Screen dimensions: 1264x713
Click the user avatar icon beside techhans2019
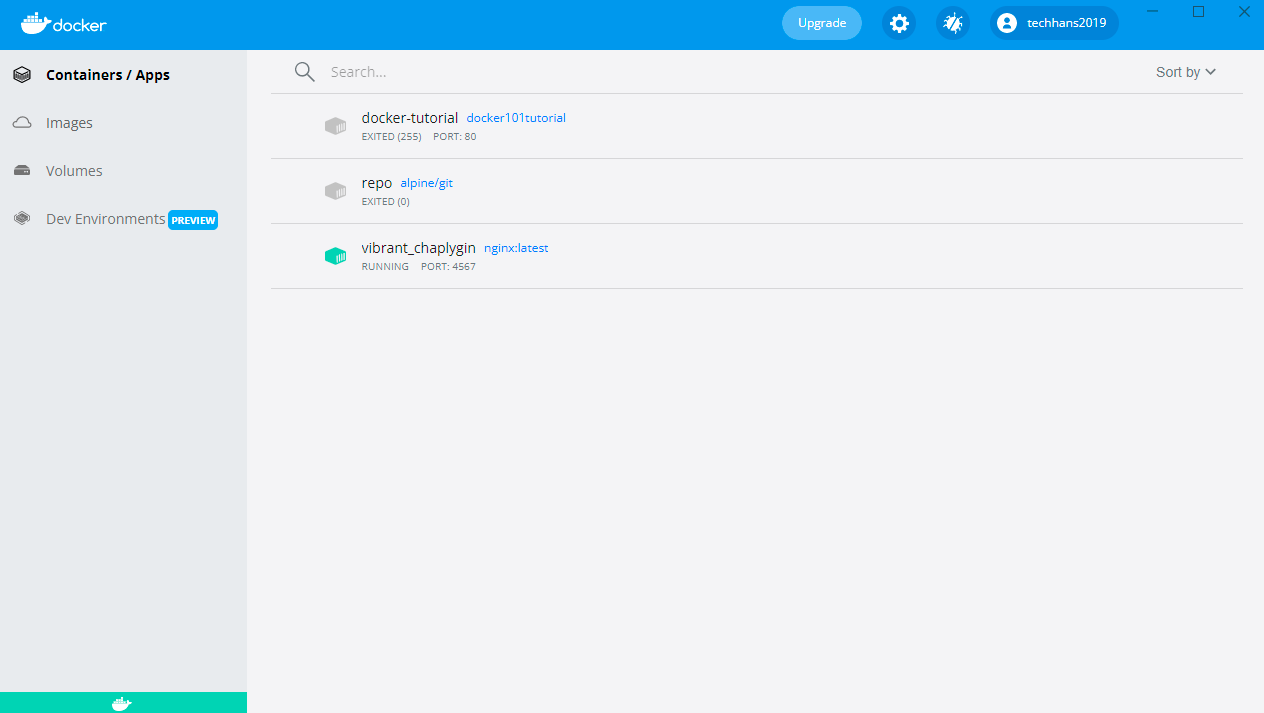point(1007,23)
